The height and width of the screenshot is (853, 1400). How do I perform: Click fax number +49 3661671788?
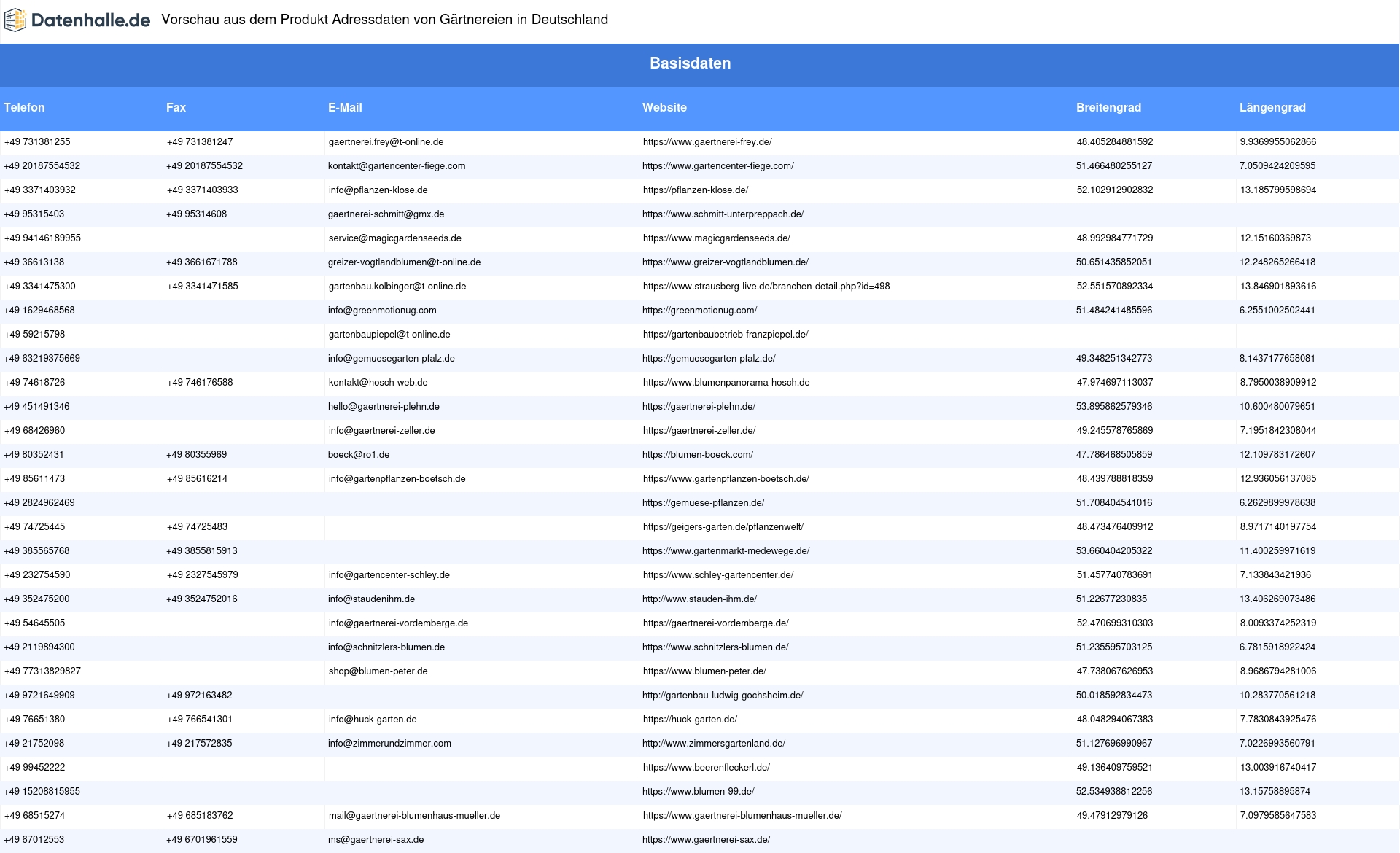click(202, 262)
